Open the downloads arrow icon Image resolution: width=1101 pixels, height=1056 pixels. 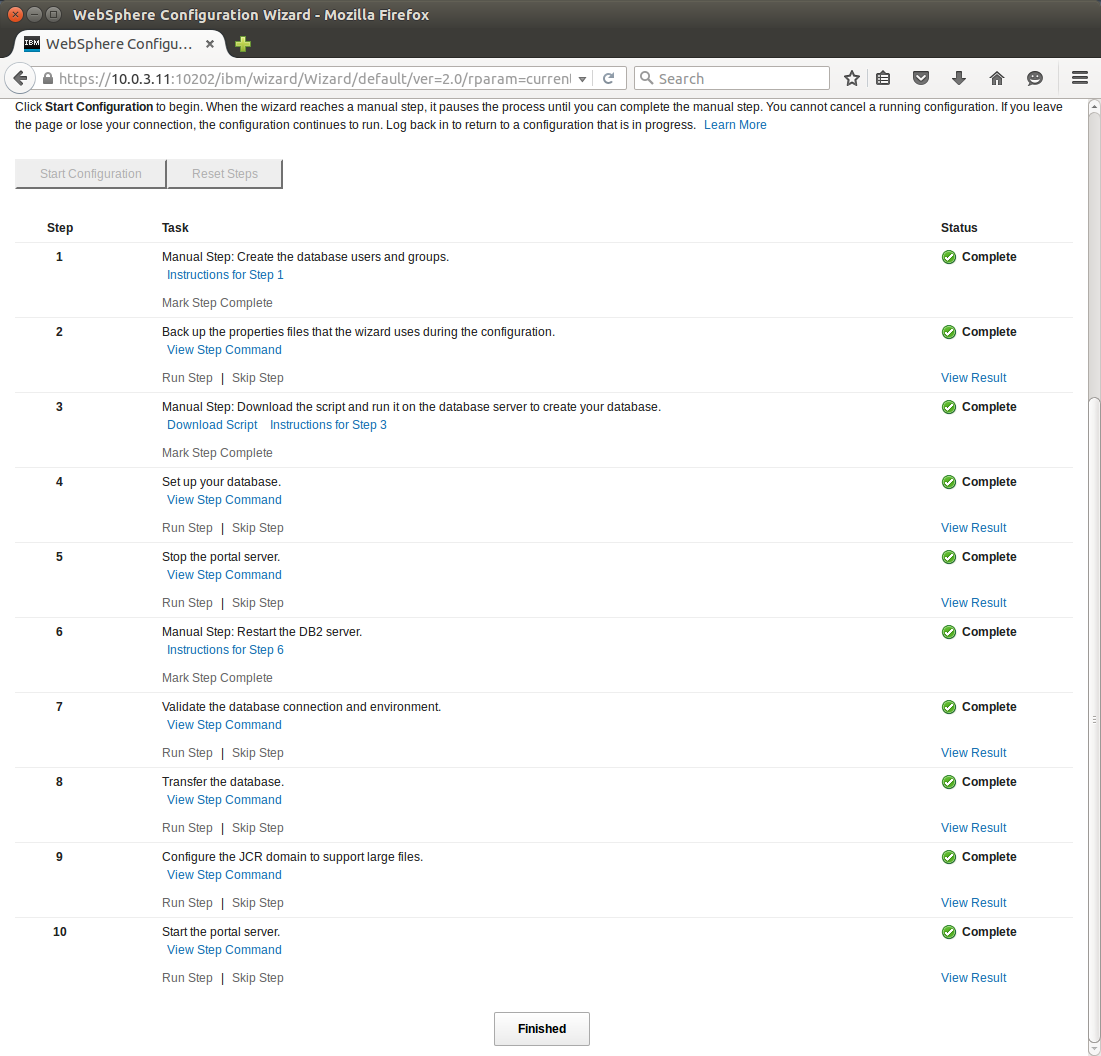point(958,79)
